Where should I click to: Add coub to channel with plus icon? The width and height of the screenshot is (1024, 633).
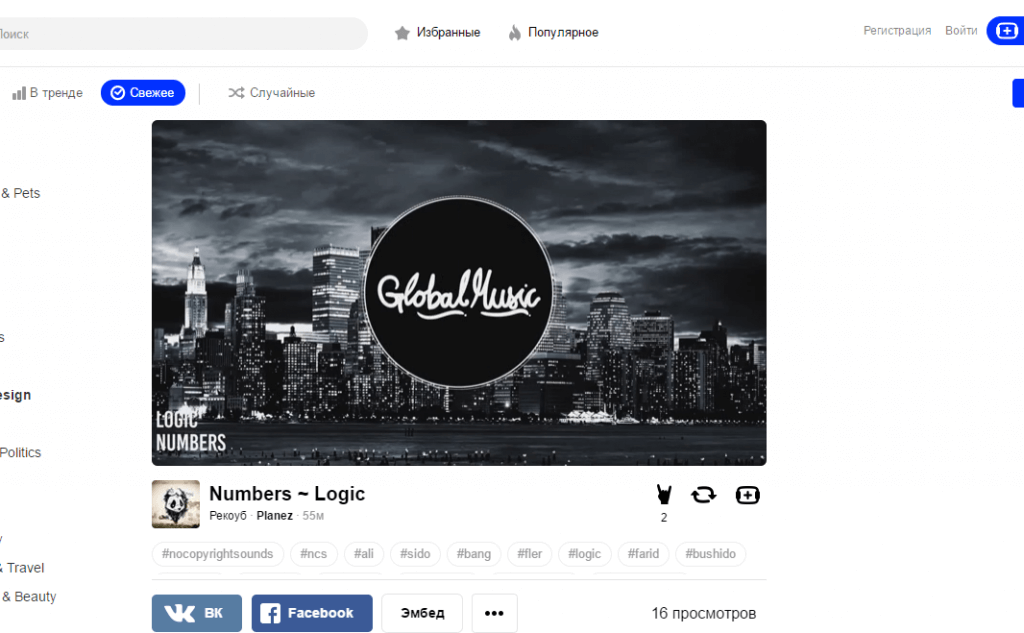point(747,495)
